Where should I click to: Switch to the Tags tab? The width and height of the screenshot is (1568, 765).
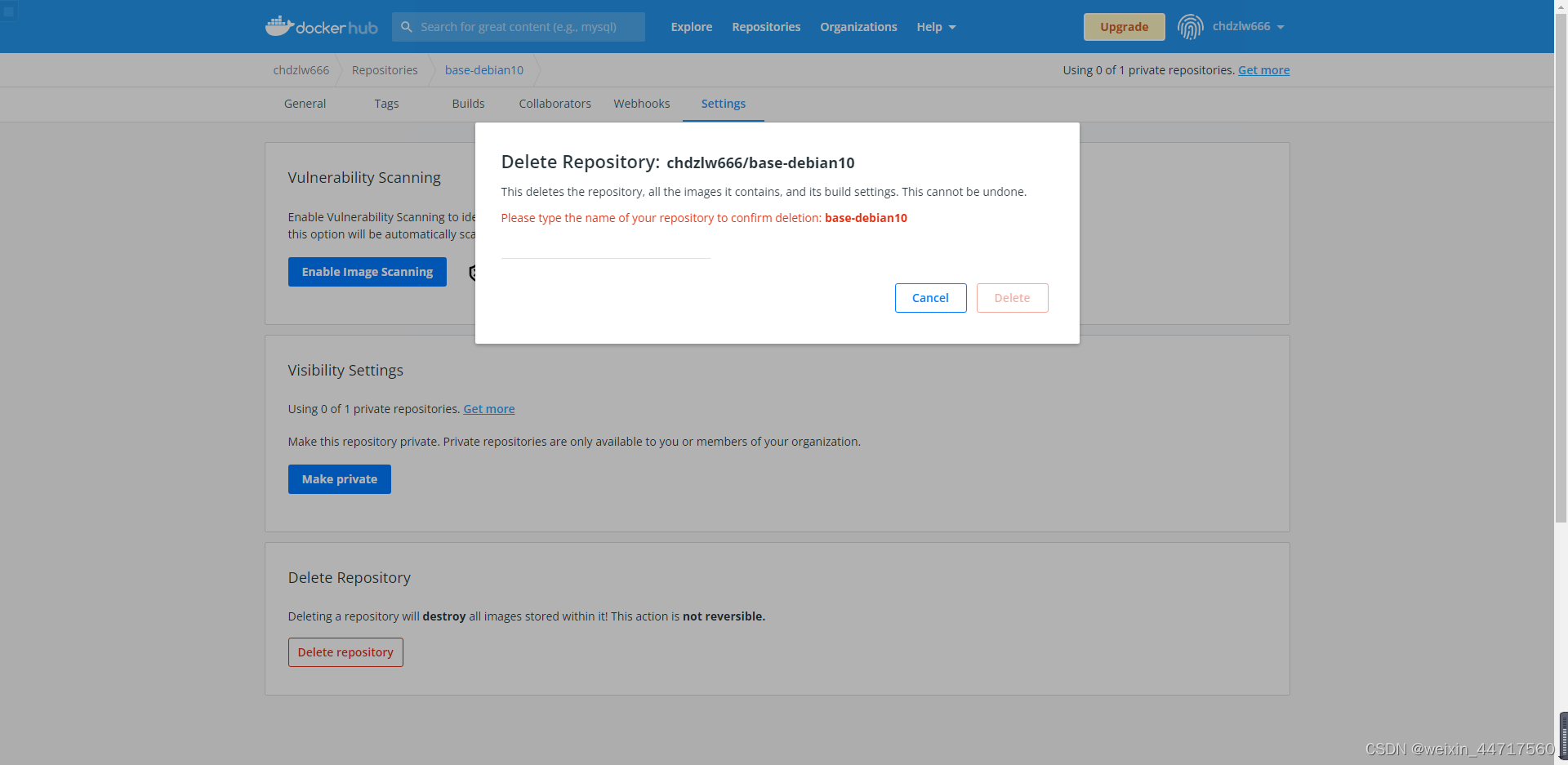[386, 104]
